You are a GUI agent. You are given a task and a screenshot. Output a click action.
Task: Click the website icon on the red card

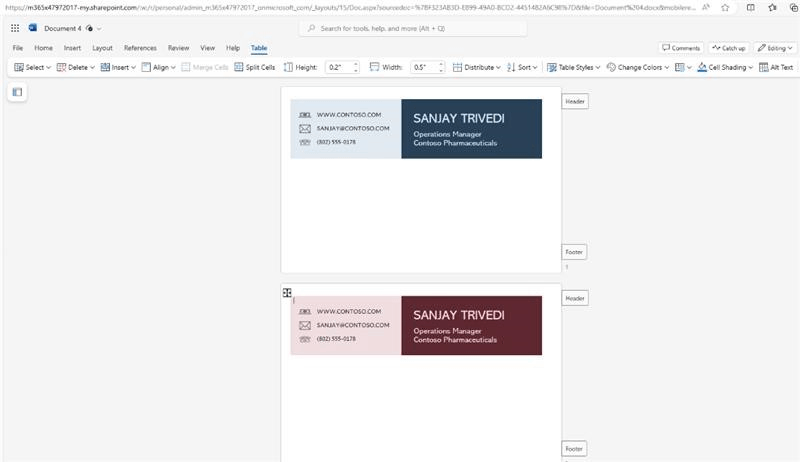coord(305,312)
